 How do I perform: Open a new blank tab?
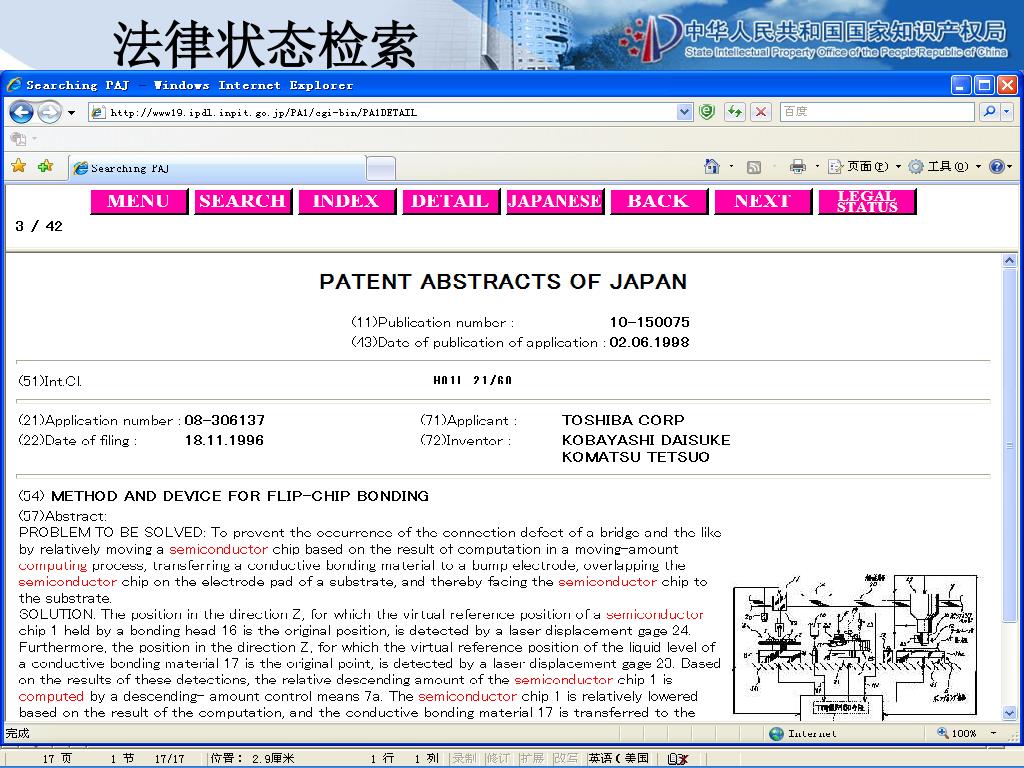[381, 168]
